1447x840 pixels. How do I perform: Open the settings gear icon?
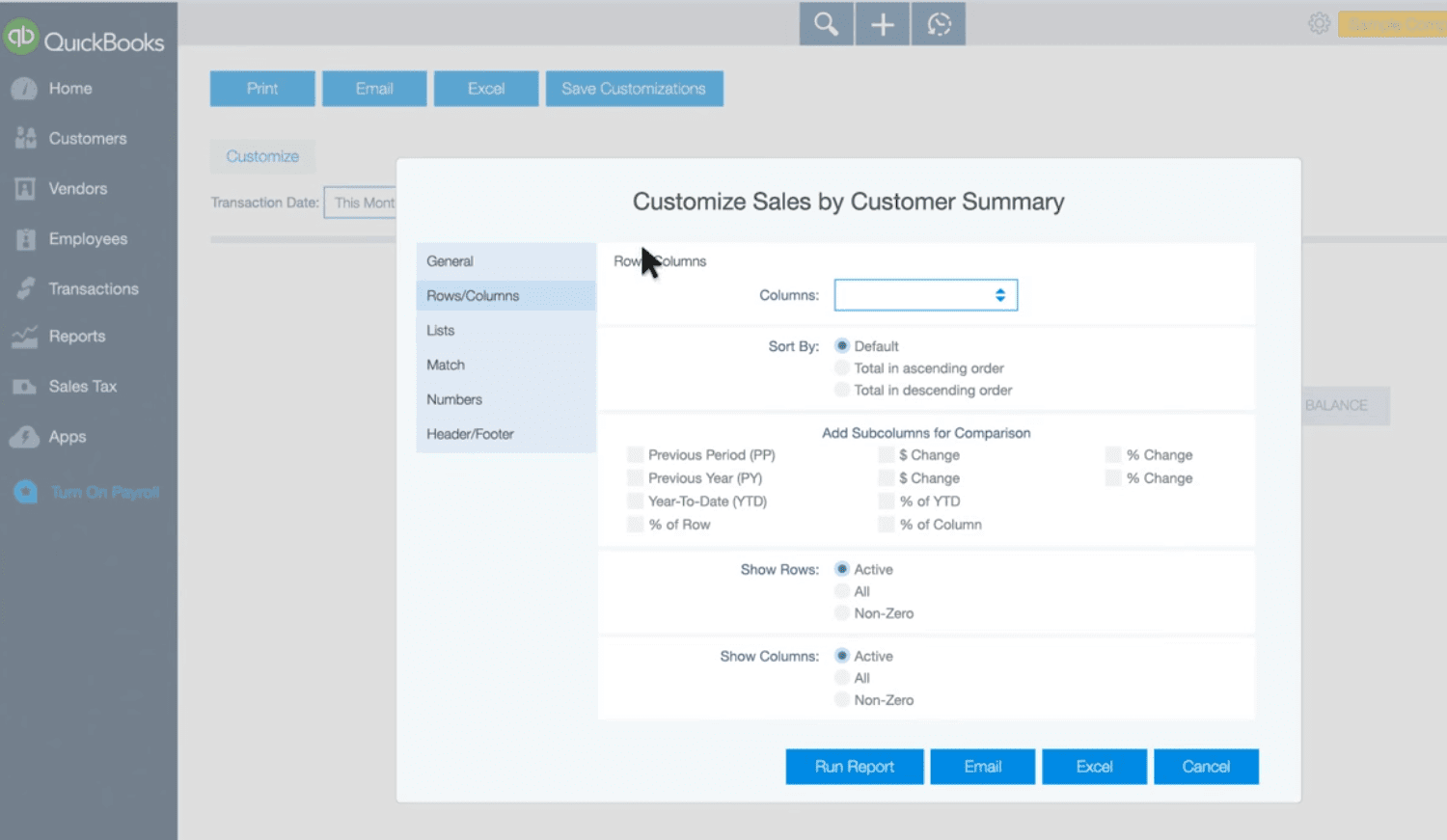tap(1319, 23)
